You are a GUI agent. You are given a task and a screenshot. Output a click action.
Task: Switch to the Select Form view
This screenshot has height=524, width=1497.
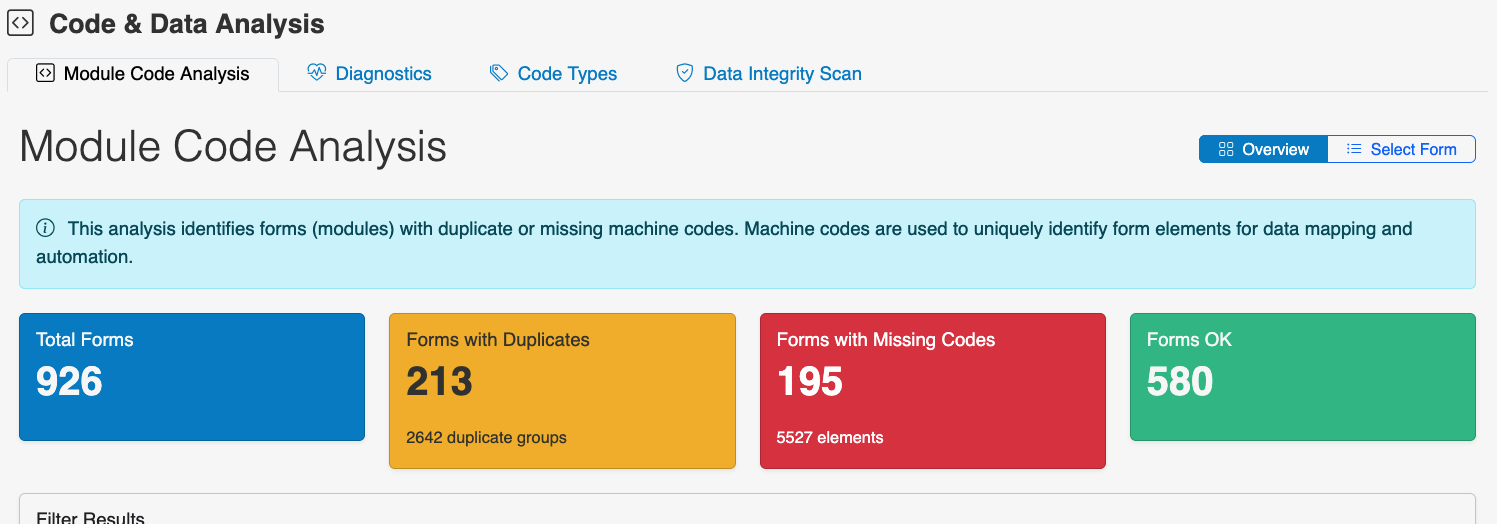1402,149
